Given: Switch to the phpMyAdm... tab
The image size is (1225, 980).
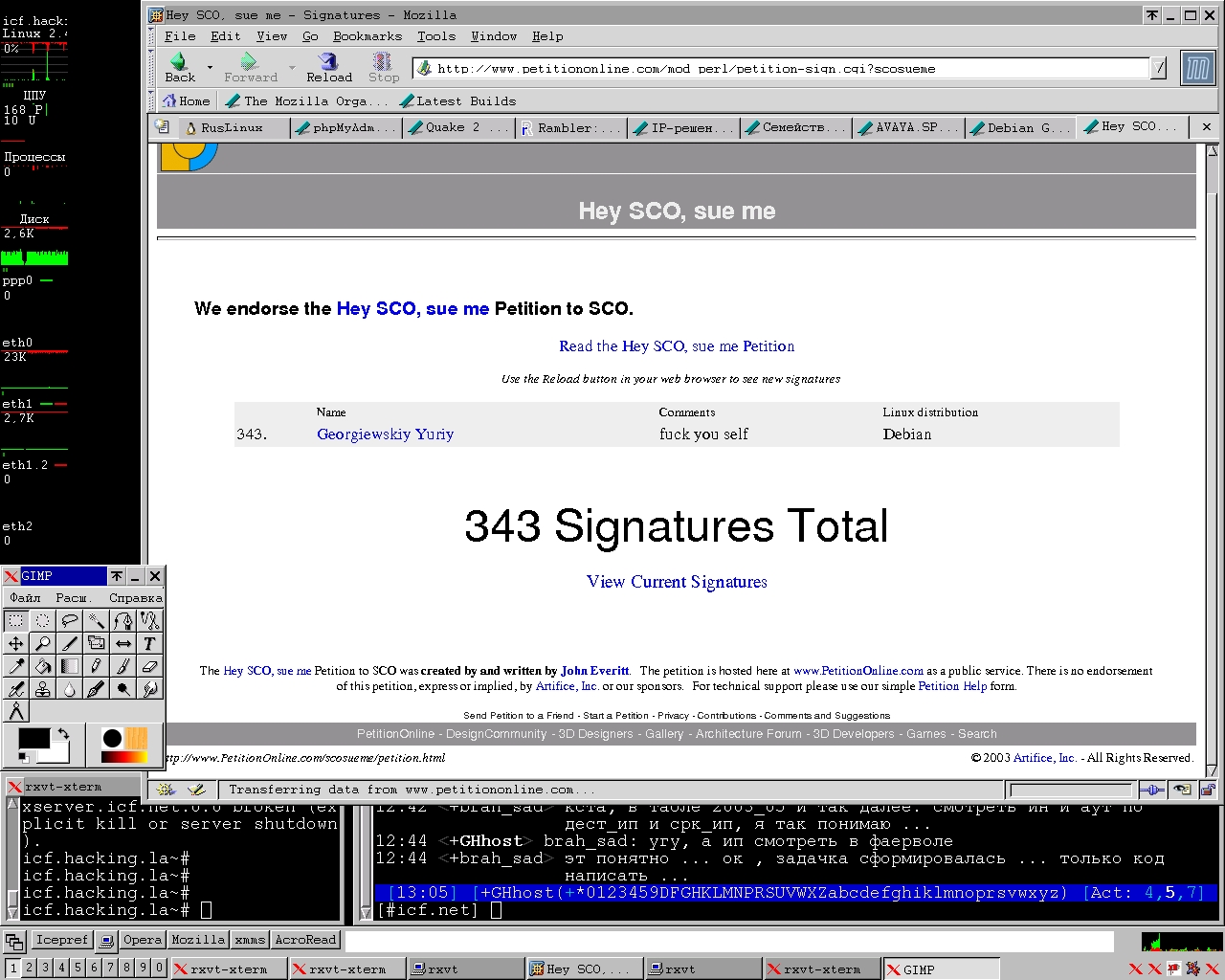Looking at the screenshot, I should point(346,127).
